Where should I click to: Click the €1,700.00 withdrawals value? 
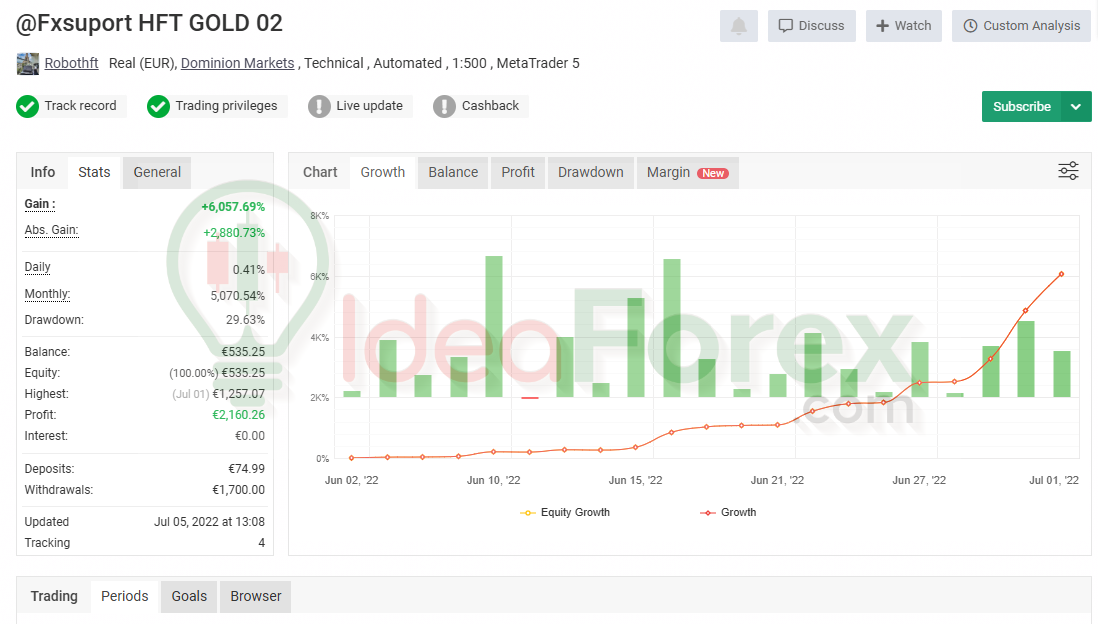pyautogui.click(x=239, y=490)
